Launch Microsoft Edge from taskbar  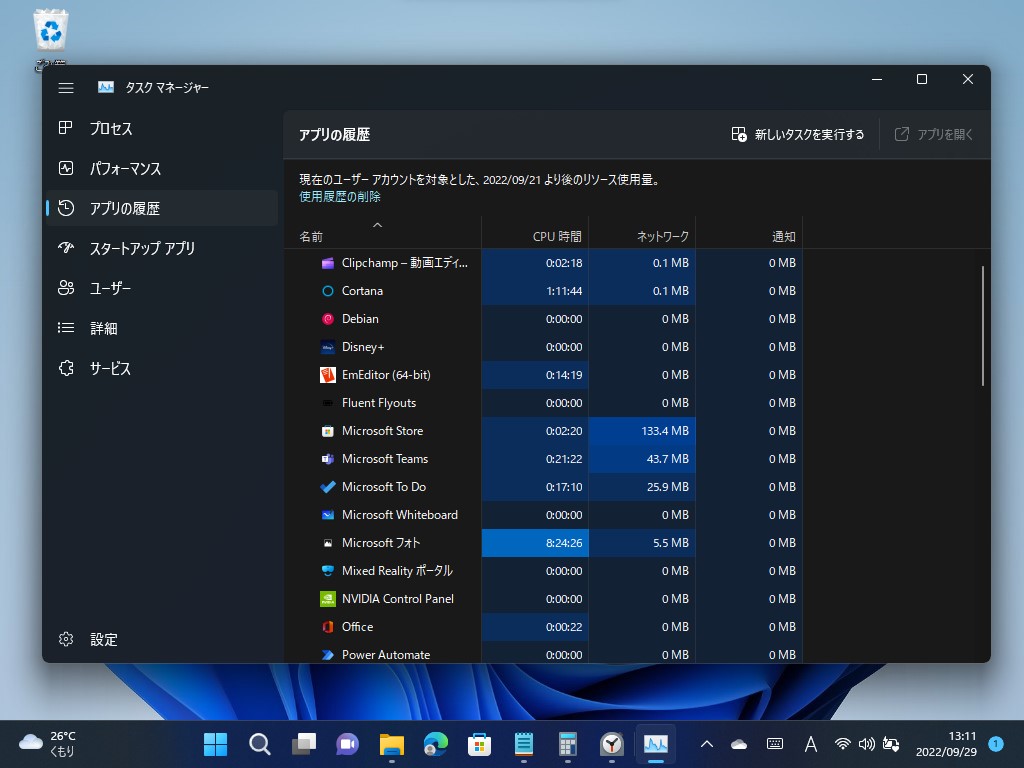click(436, 744)
